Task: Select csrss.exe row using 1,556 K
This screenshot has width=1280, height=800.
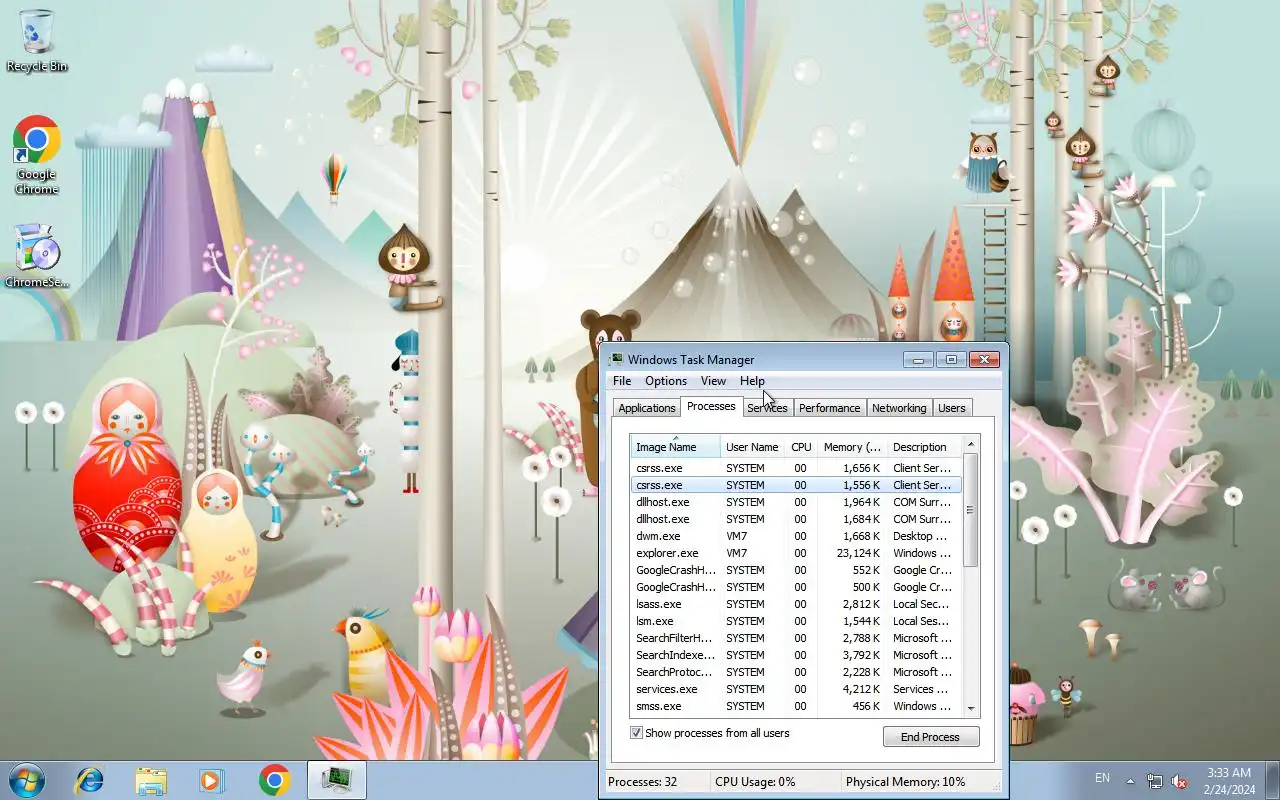Action: (x=796, y=485)
